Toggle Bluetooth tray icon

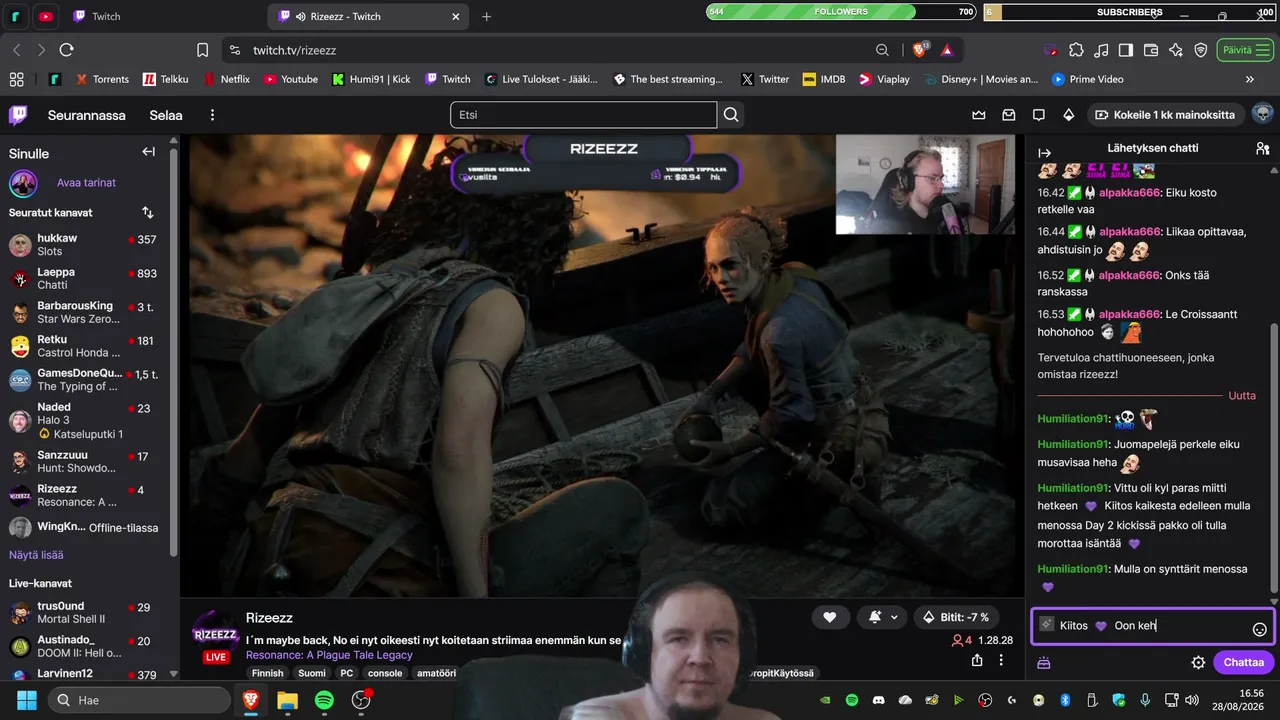pos(1066,700)
